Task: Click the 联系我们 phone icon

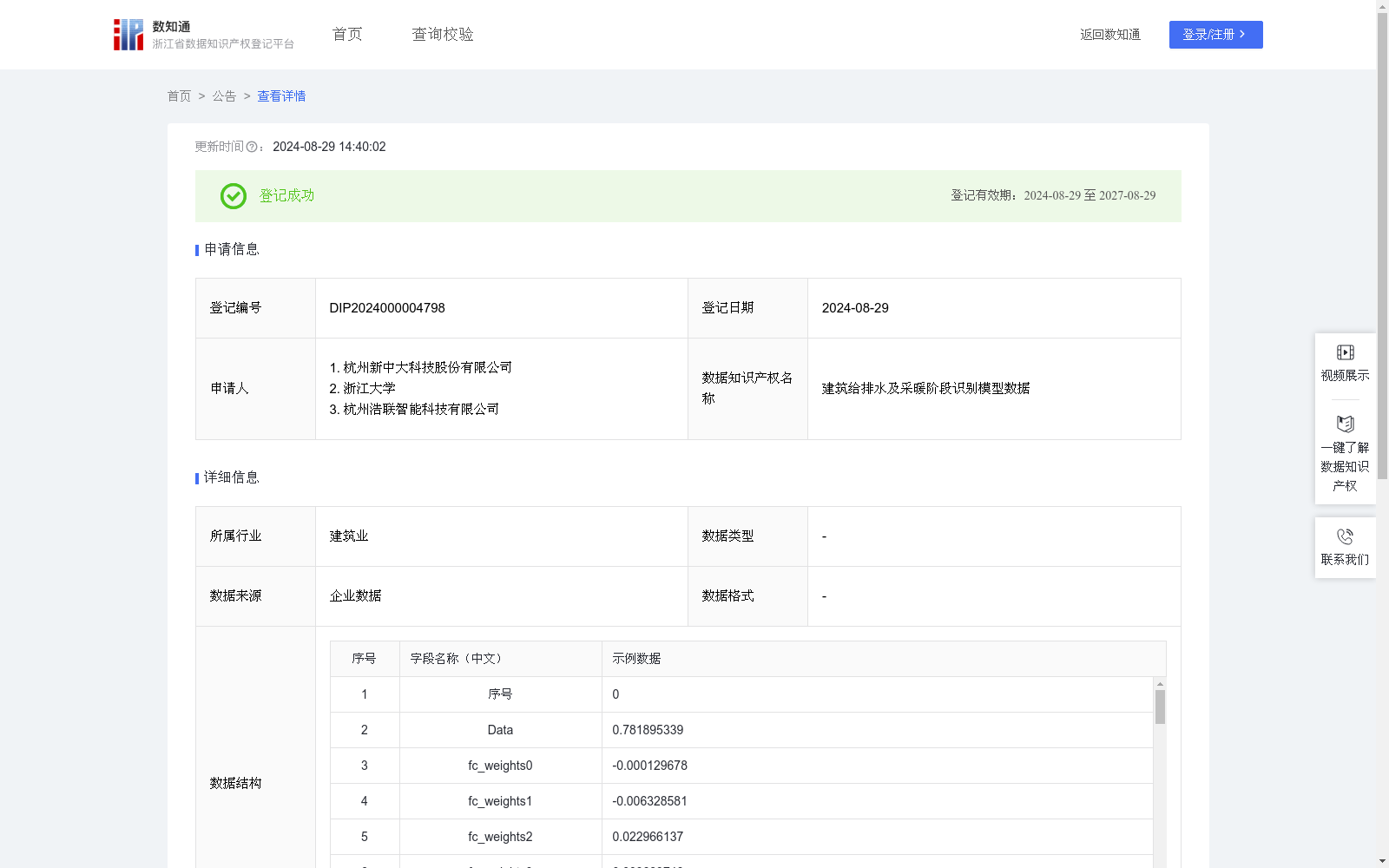Action: [x=1346, y=536]
